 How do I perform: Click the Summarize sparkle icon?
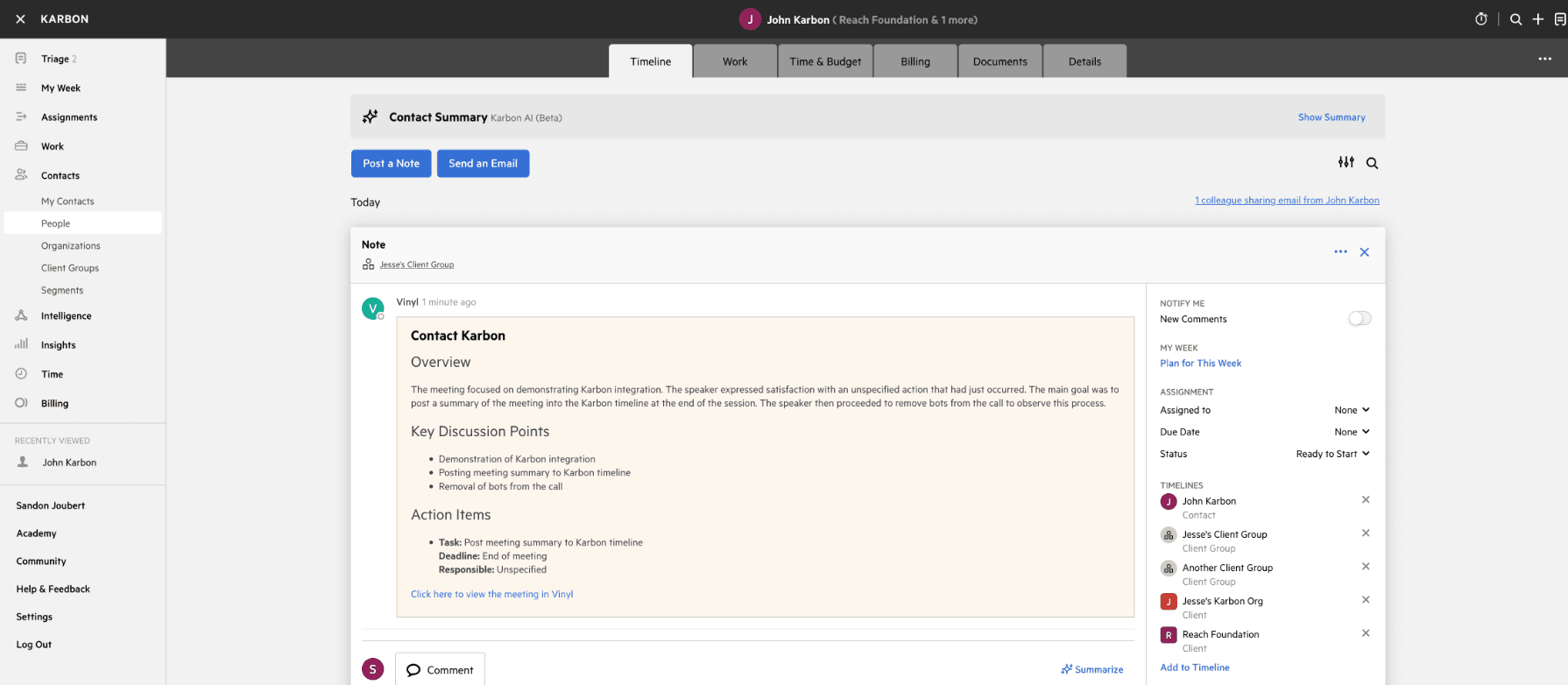click(x=1066, y=669)
